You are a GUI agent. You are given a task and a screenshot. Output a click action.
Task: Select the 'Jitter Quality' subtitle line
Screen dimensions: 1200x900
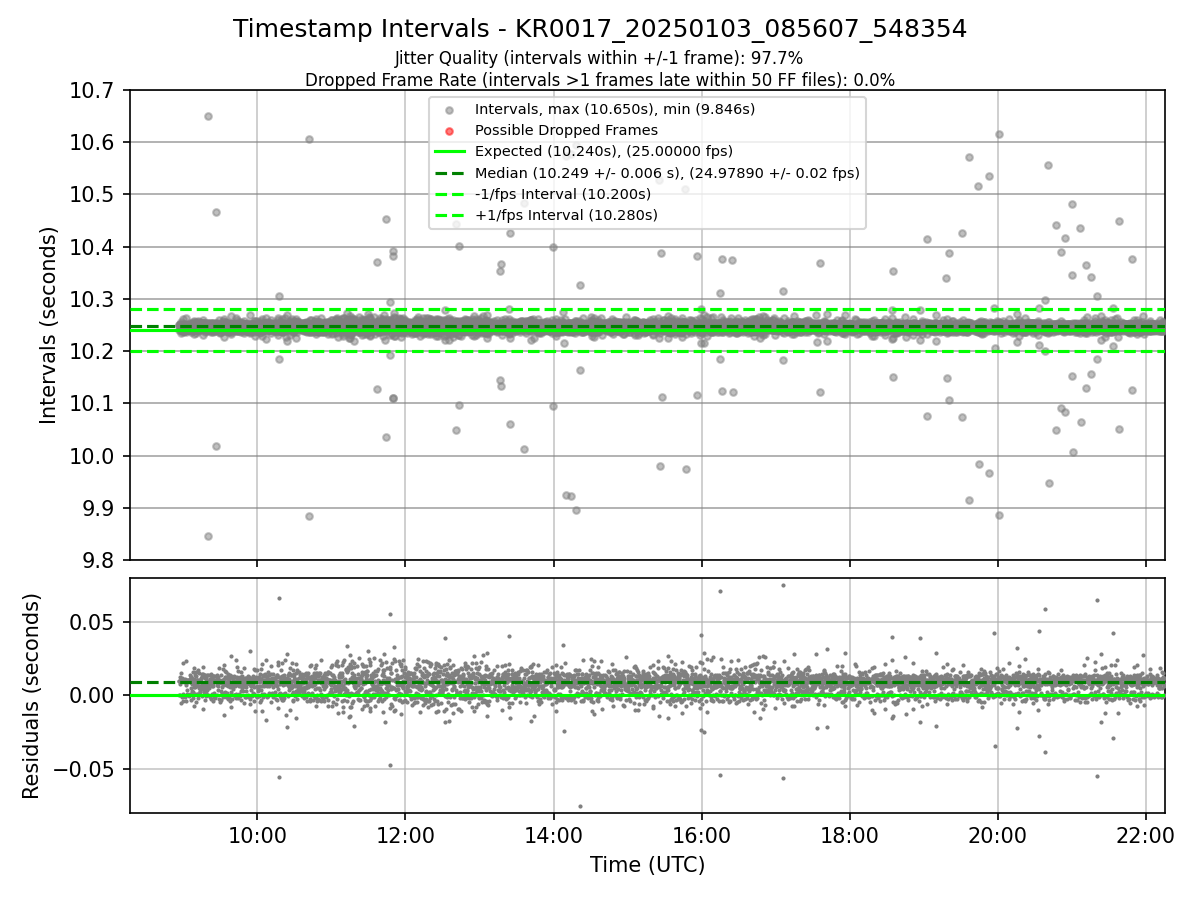[x=599, y=58]
